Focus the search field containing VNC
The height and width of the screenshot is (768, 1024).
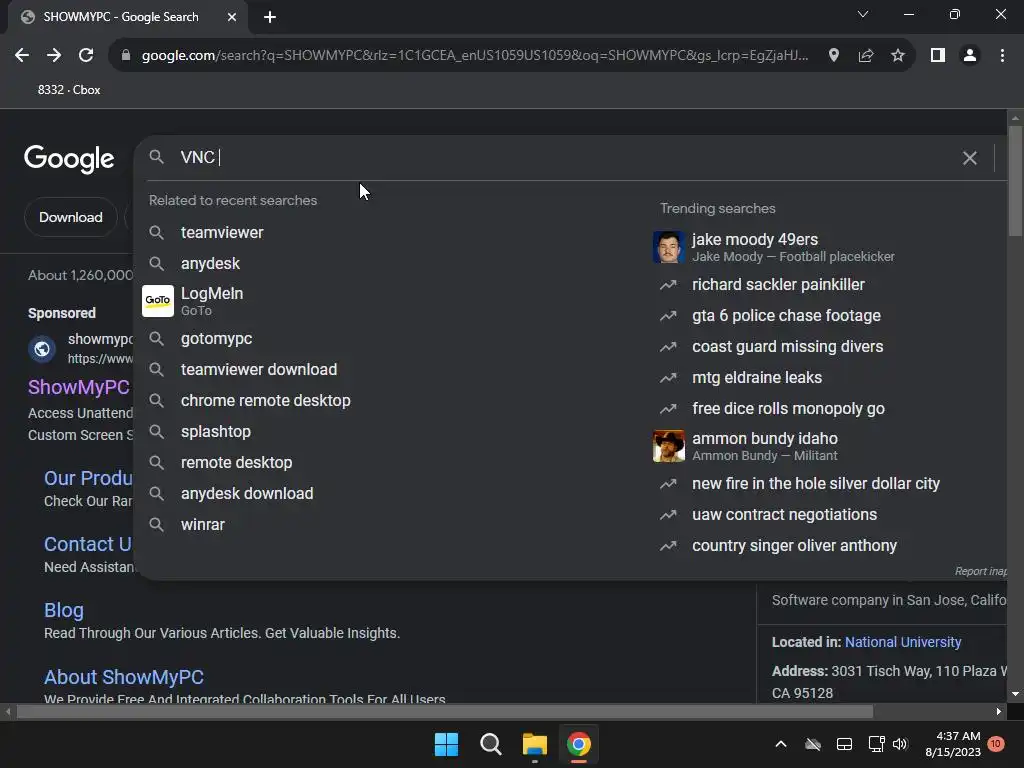click(x=562, y=157)
